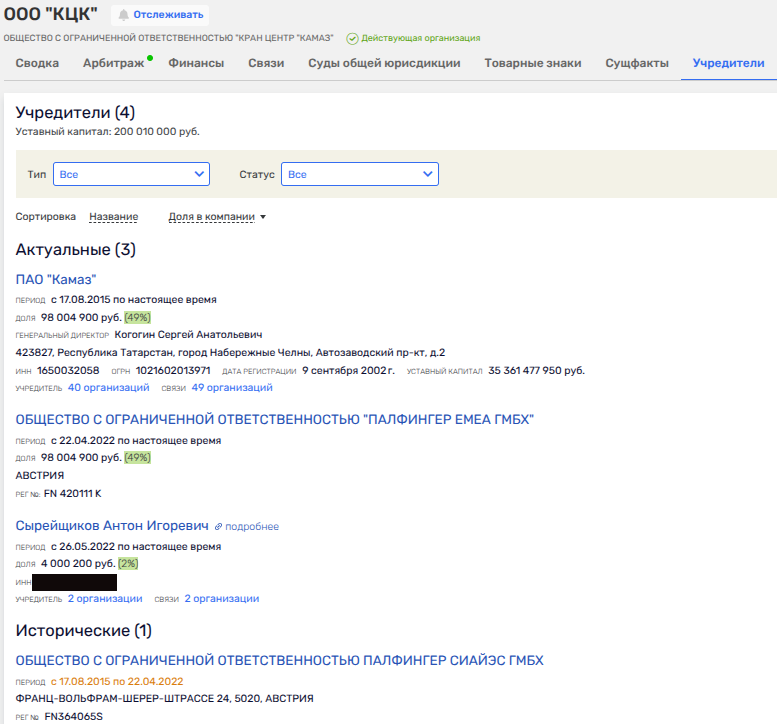Viewport: 777px width, 724px height.
Task: Click the green checkmark status icon
Action: [x=352, y=38]
